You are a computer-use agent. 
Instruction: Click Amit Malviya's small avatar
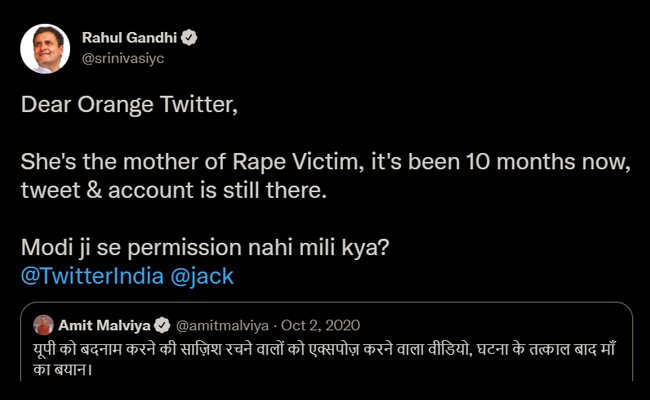(x=43, y=325)
